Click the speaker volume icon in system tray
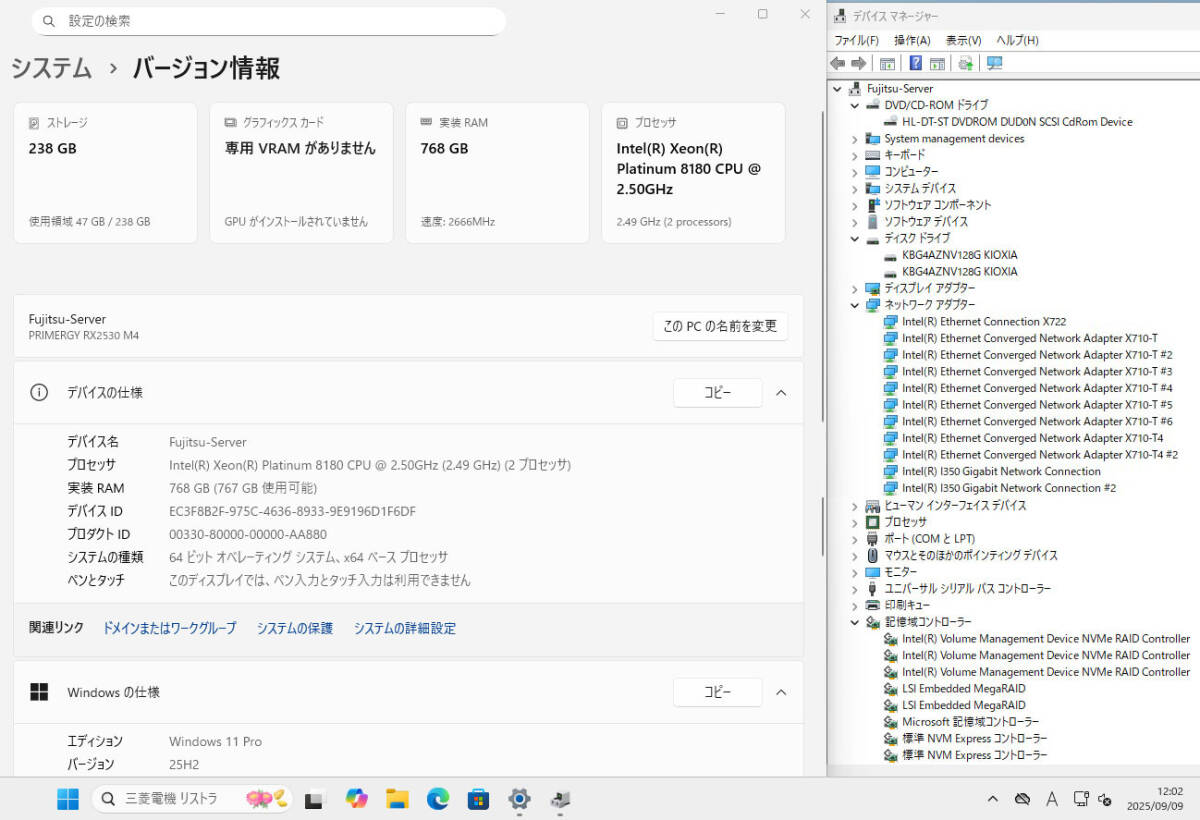The image size is (1200, 820). click(x=1105, y=799)
